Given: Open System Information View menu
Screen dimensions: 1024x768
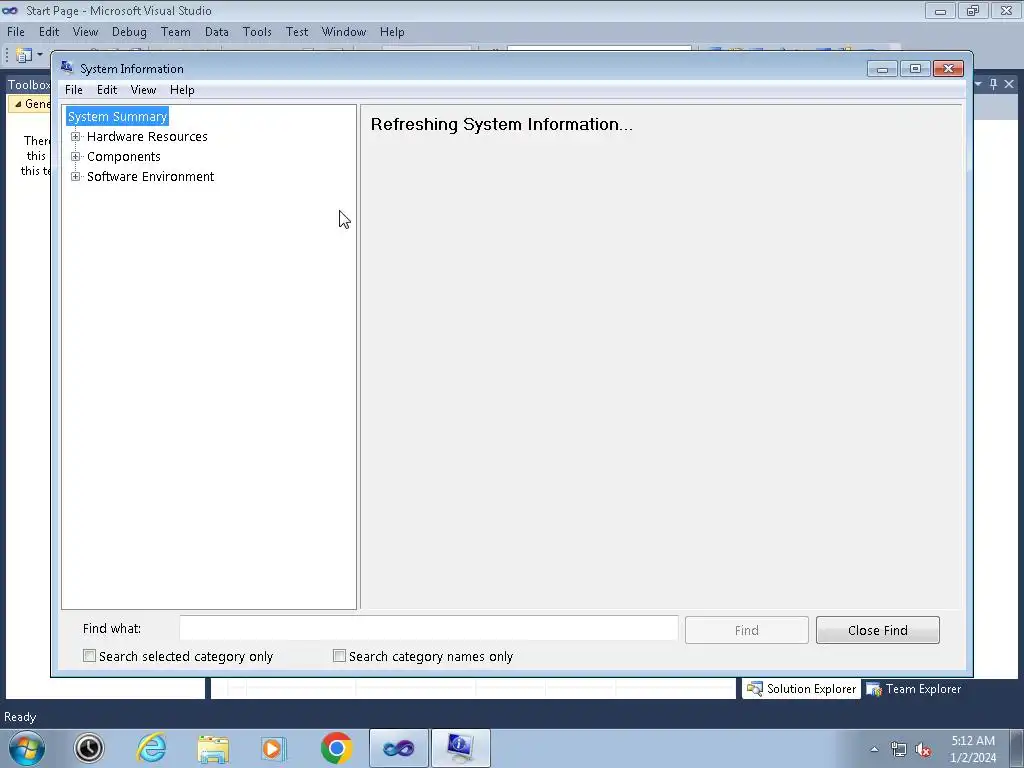Looking at the screenshot, I should 143,90.
